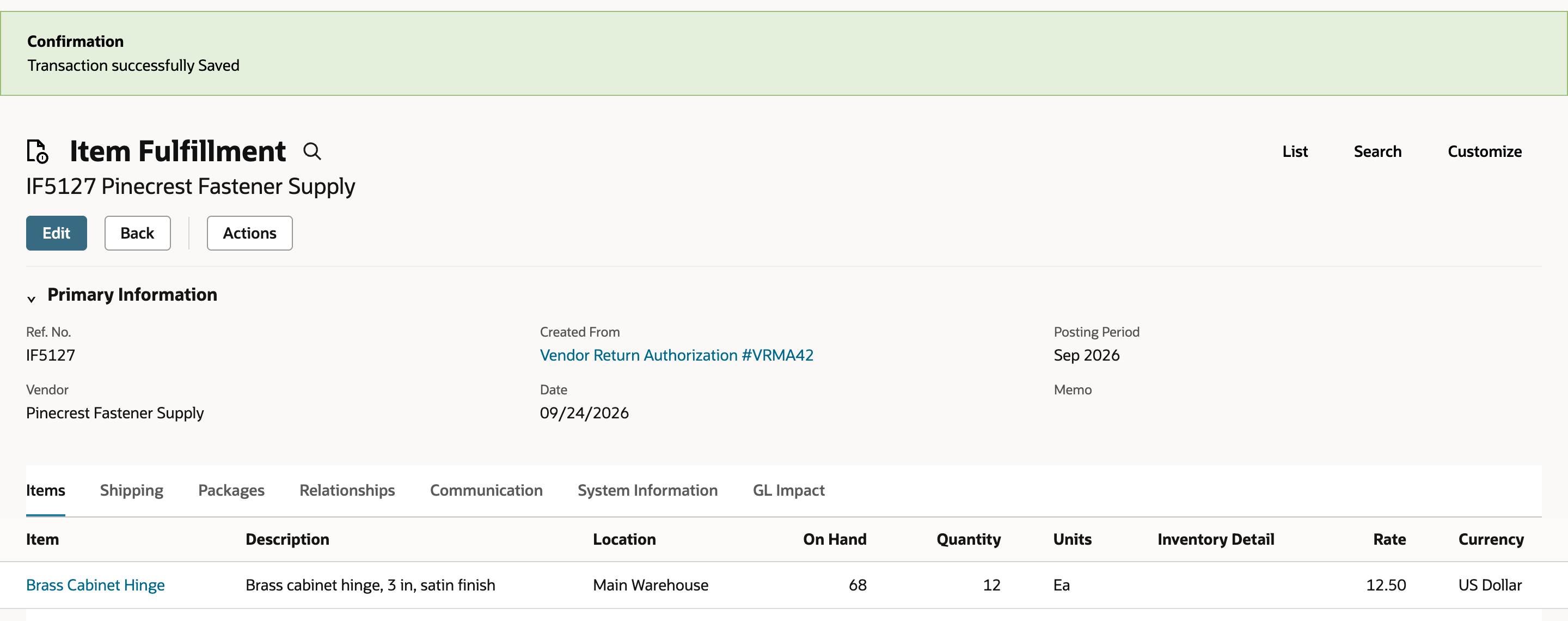Switch to the Shipping tab
Image resolution: width=1568 pixels, height=621 pixels.
(131, 490)
